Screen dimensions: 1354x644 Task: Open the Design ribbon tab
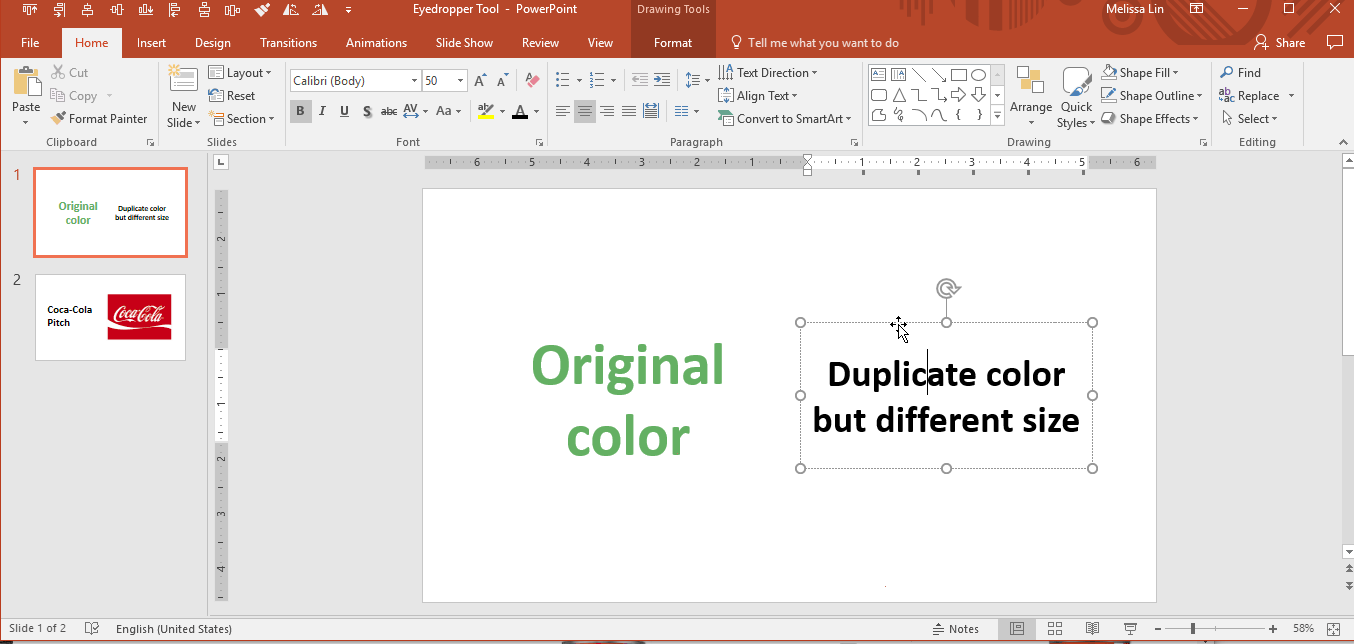[x=212, y=43]
